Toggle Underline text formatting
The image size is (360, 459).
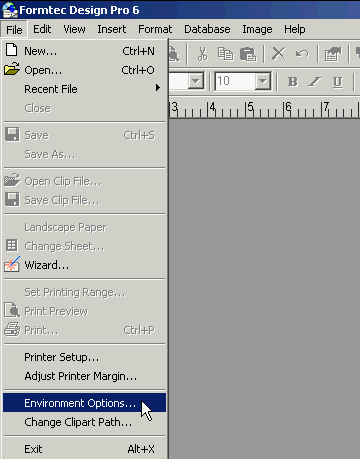click(x=338, y=82)
